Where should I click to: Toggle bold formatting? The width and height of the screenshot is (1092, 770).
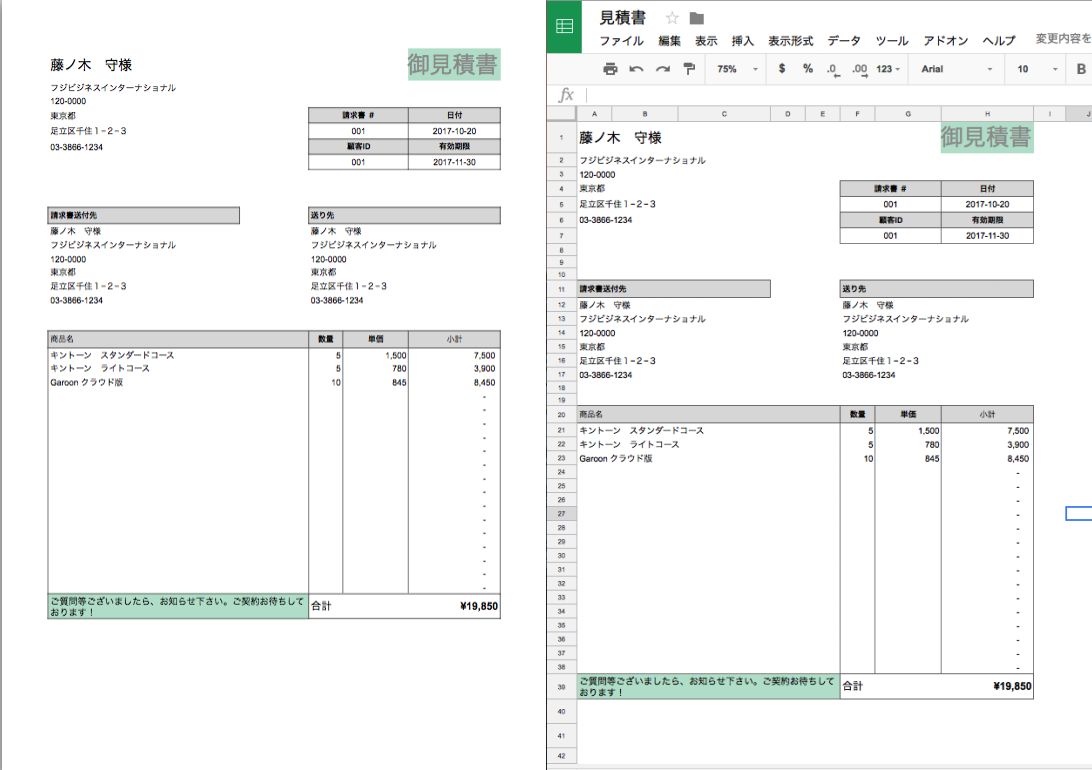(1080, 69)
